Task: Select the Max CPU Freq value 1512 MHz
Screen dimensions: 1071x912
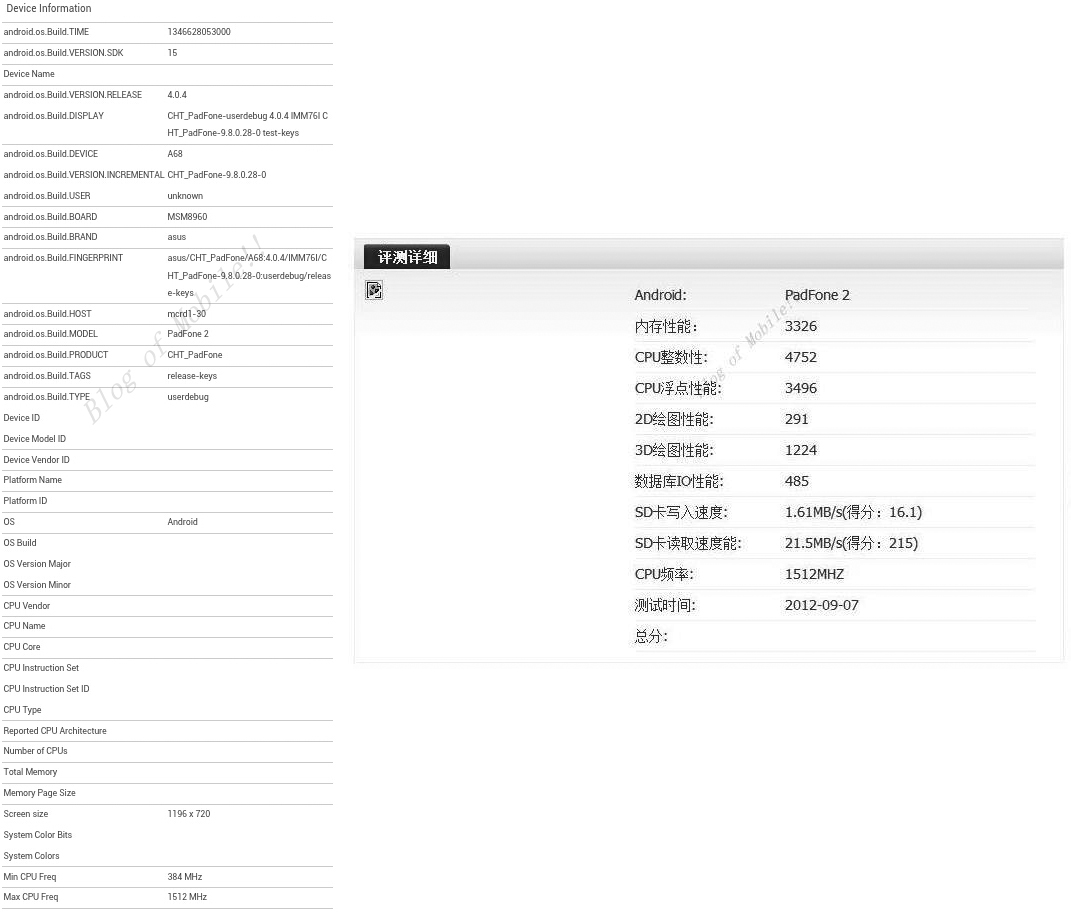Action: tap(187, 897)
